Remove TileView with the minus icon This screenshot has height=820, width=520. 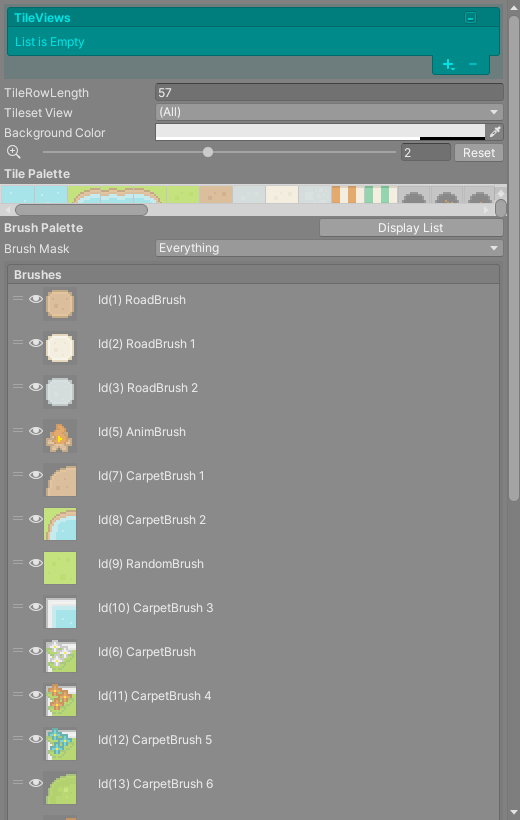pyautogui.click(x=473, y=64)
